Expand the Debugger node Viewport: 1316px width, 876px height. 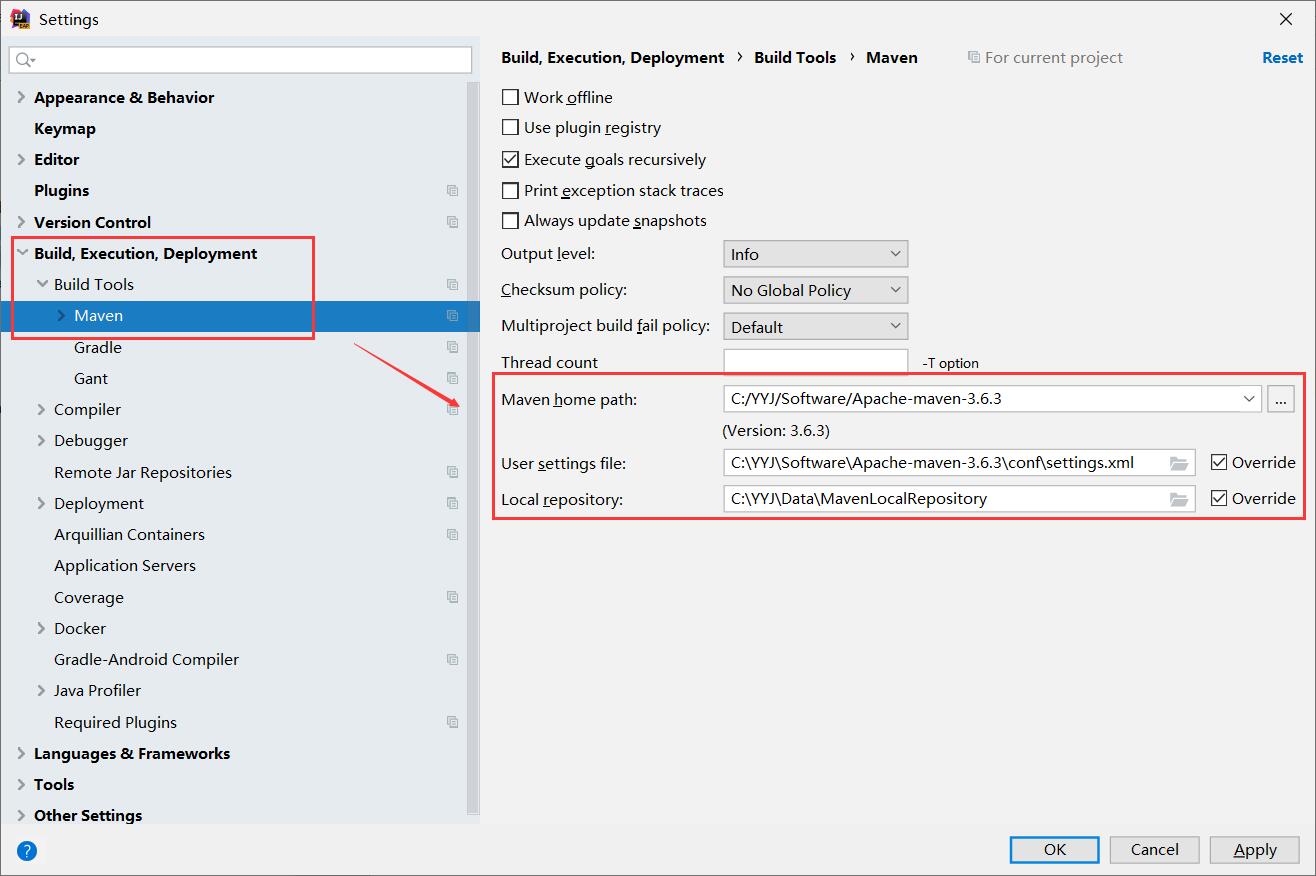[42, 440]
